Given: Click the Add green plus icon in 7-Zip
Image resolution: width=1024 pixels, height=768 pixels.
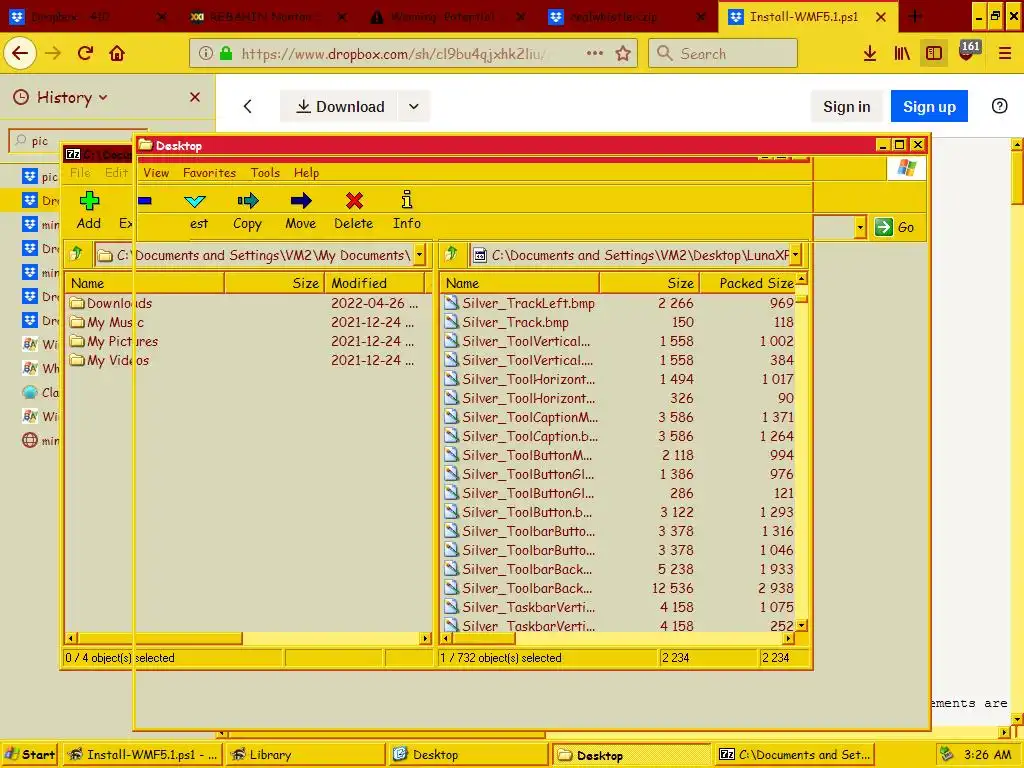Looking at the screenshot, I should (x=89, y=200).
